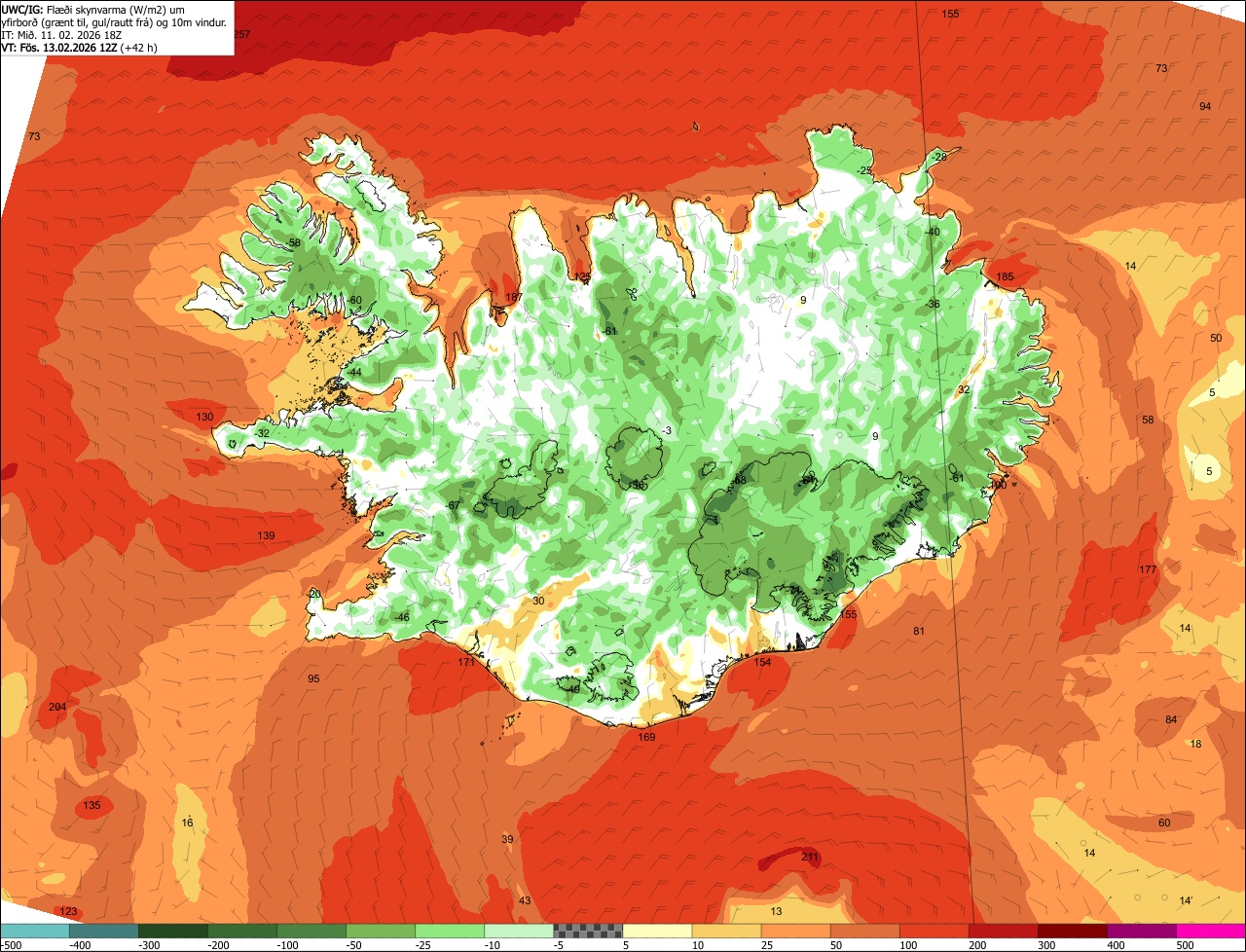The width and height of the screenshot is (1246, 952).
Task: Click the negative value '-28'
Action: coord(938,157)
